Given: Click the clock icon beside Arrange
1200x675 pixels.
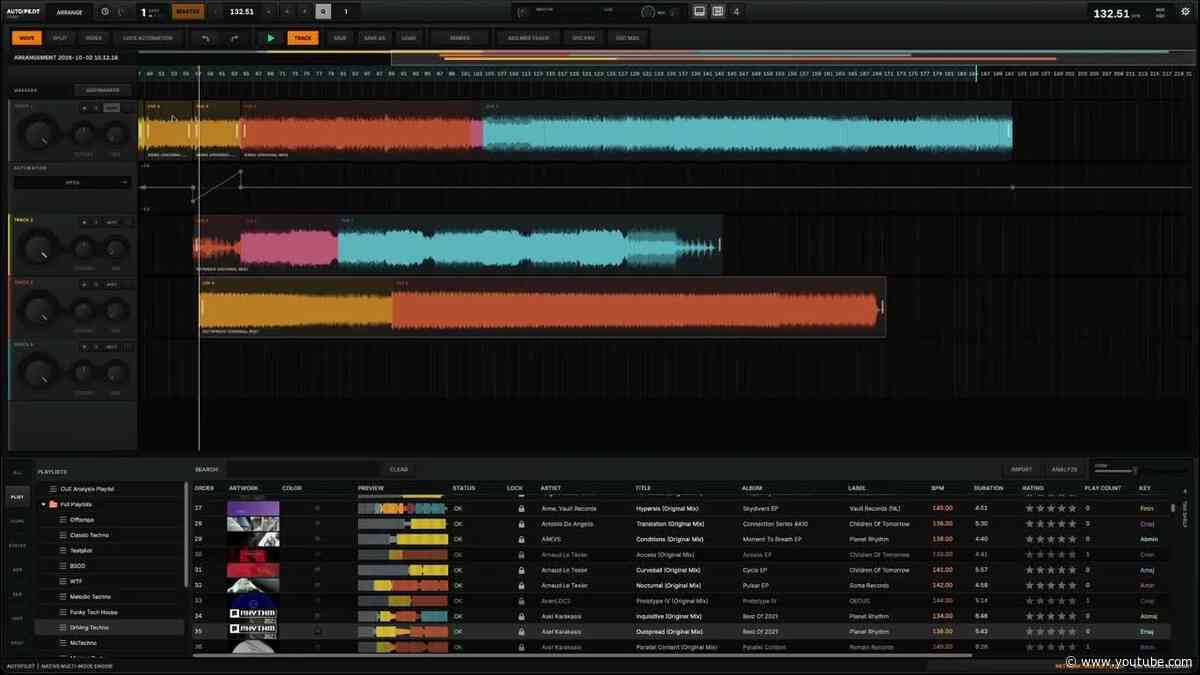Looking at the screenshot, I should (x=106, y=12).
